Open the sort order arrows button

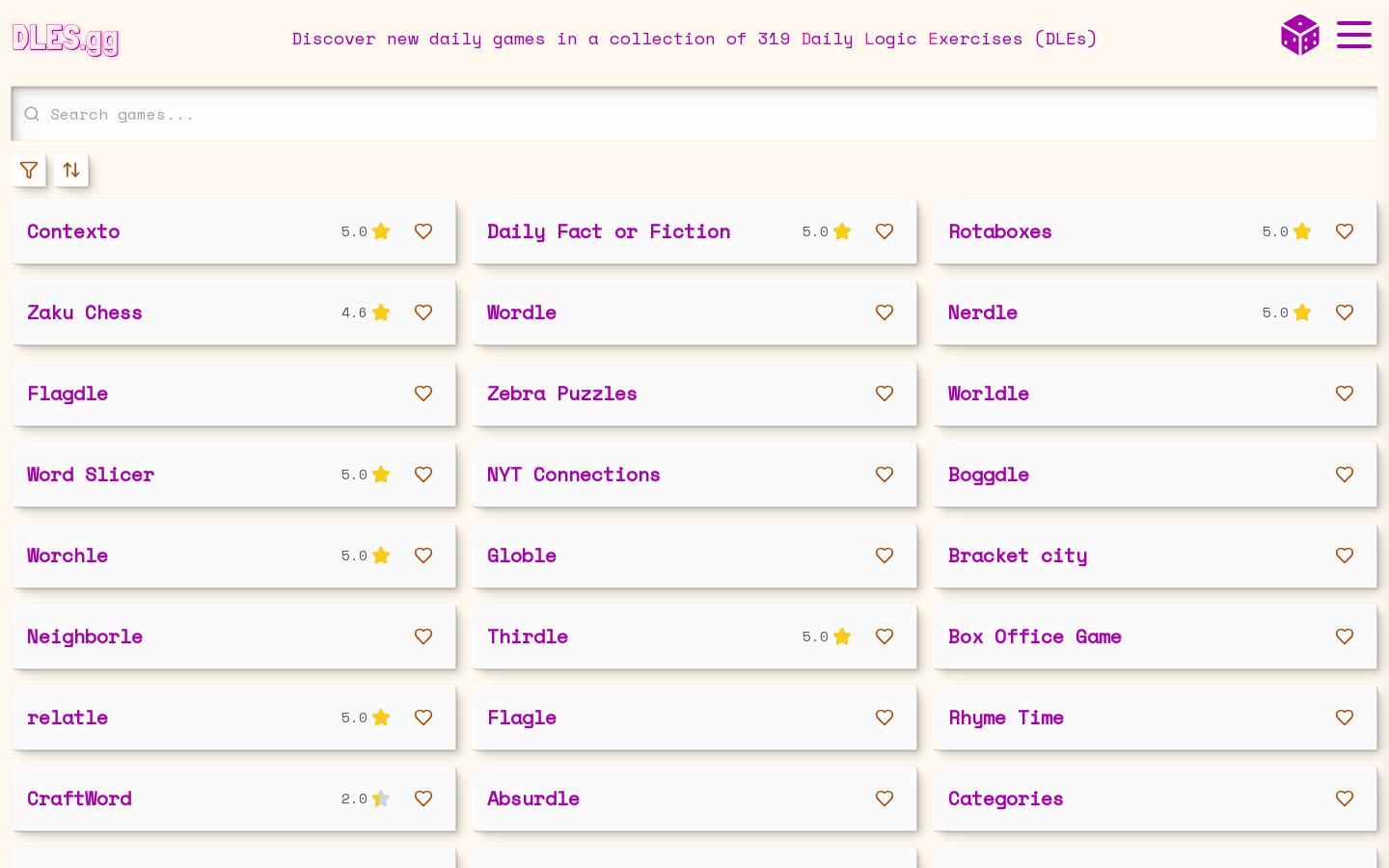click(71, 170)
